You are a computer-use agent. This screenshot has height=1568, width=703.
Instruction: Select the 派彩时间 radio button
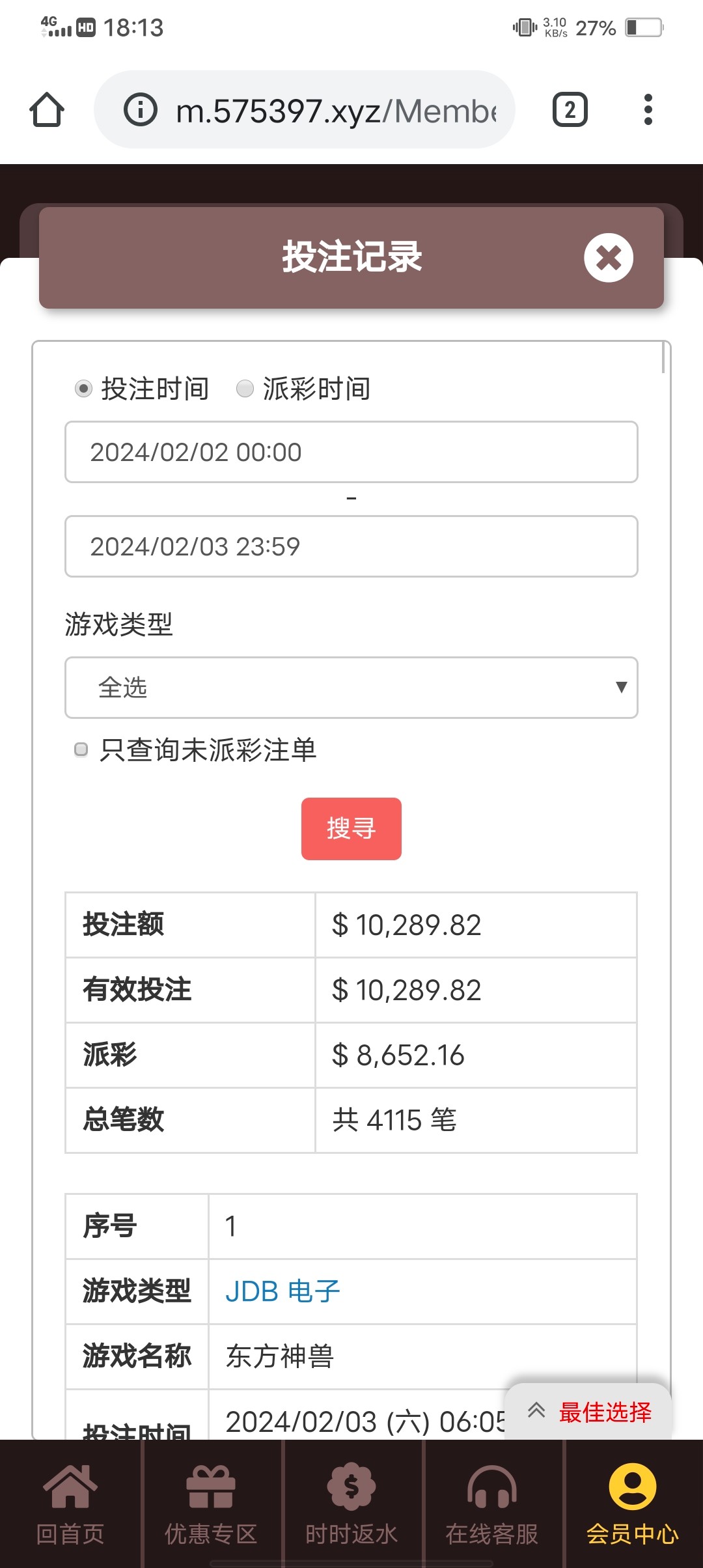tap(245, 389)
